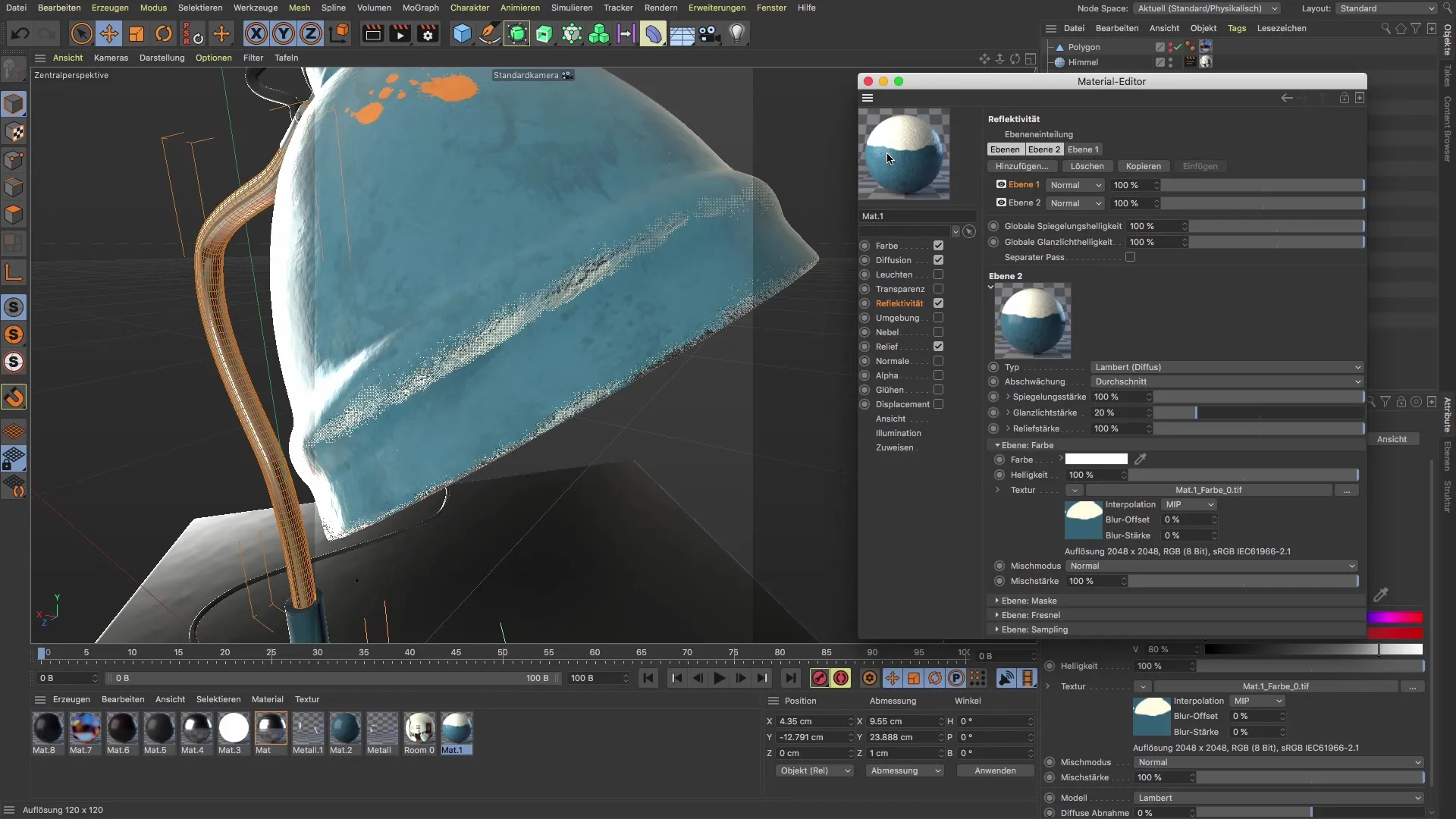This screenshot has height=819, width=1456.
Task: Open the MoGraph menu
Action: click(x=420, y=8)
